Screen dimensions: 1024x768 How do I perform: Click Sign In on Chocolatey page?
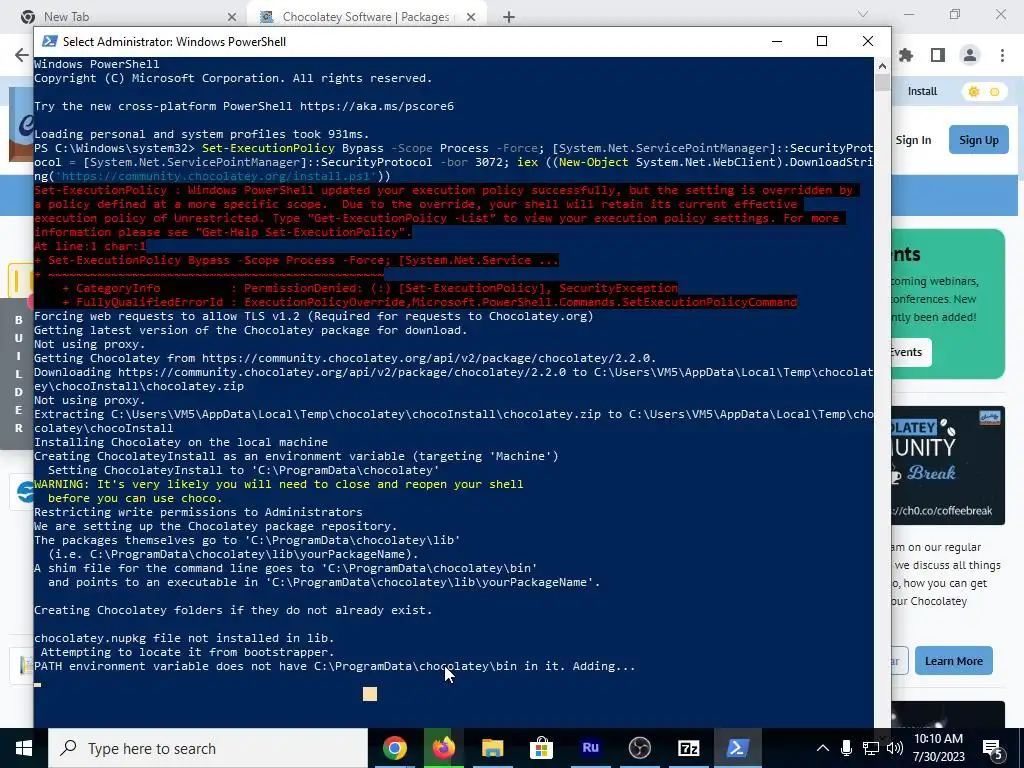(x=913, y=140)
